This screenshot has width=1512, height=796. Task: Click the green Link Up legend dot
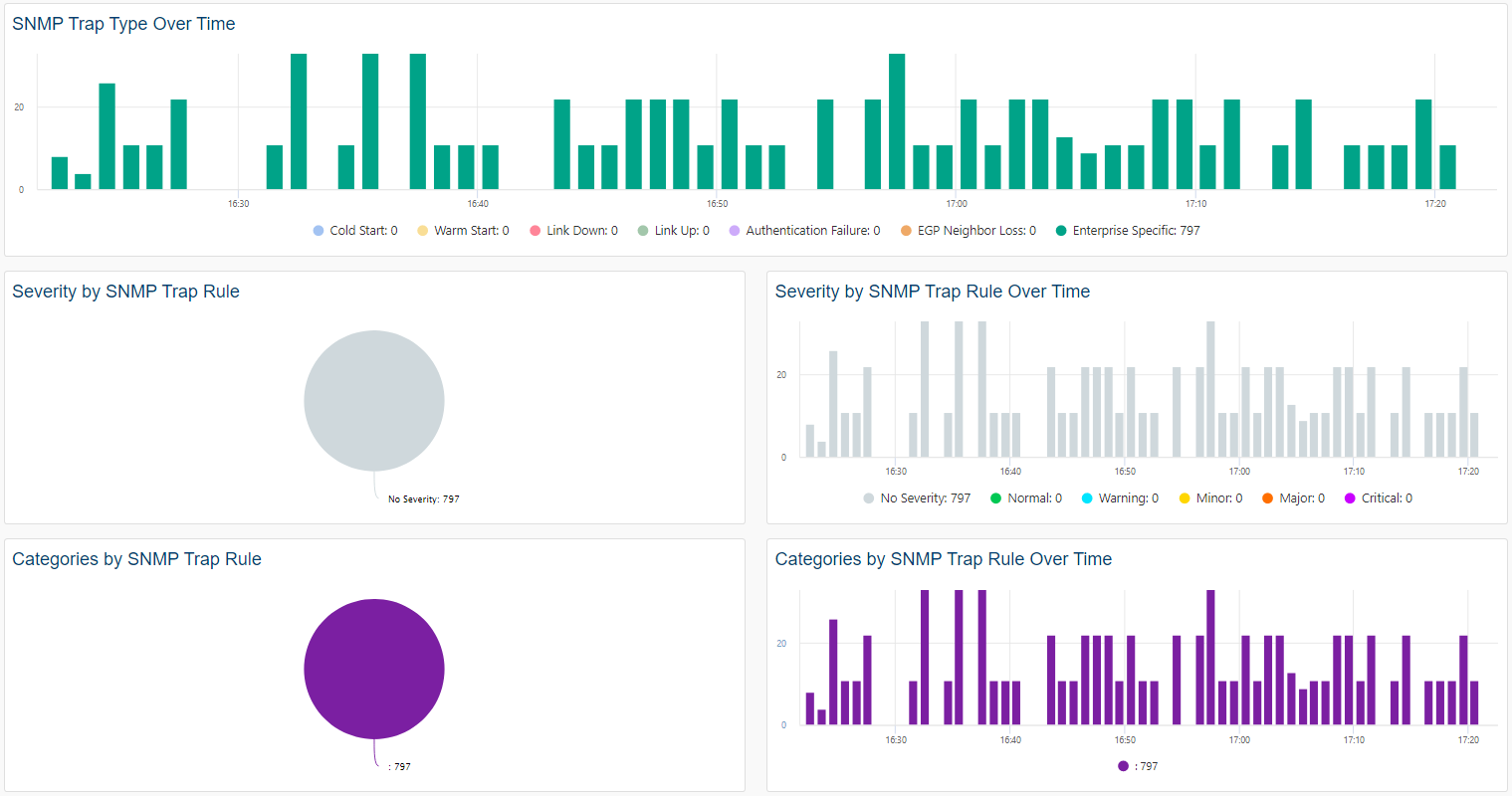[x=643, y=231]
